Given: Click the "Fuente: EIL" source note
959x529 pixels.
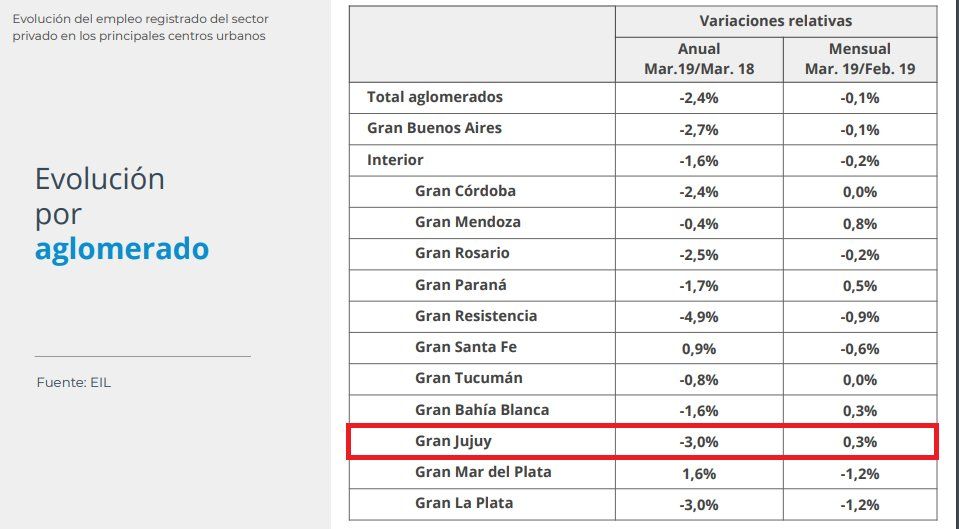Looking at the screenshot, I should [x=73, y=382].
